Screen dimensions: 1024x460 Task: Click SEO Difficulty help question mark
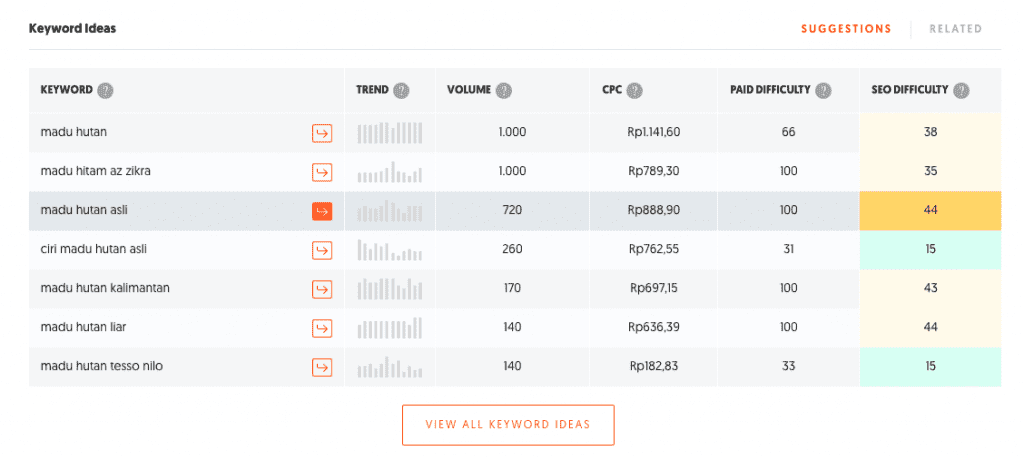coord(960,90)
